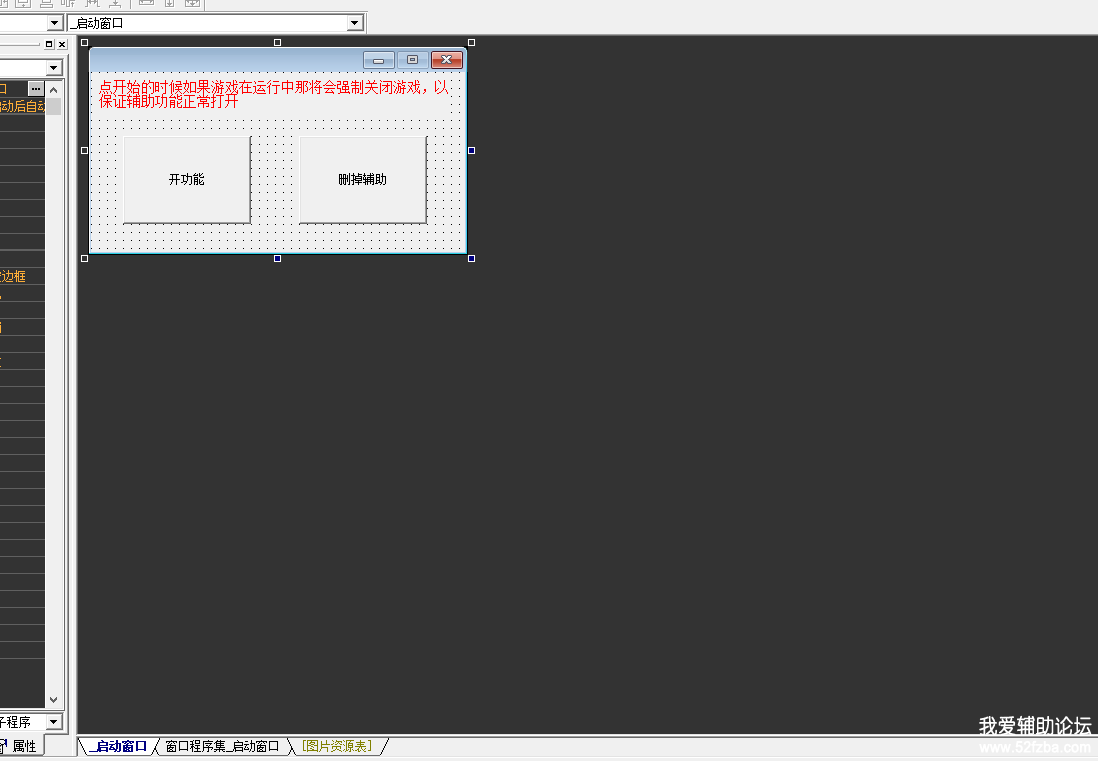
Task: Click the right-middle selection handle of the form
Action: (x=471, y=151)
